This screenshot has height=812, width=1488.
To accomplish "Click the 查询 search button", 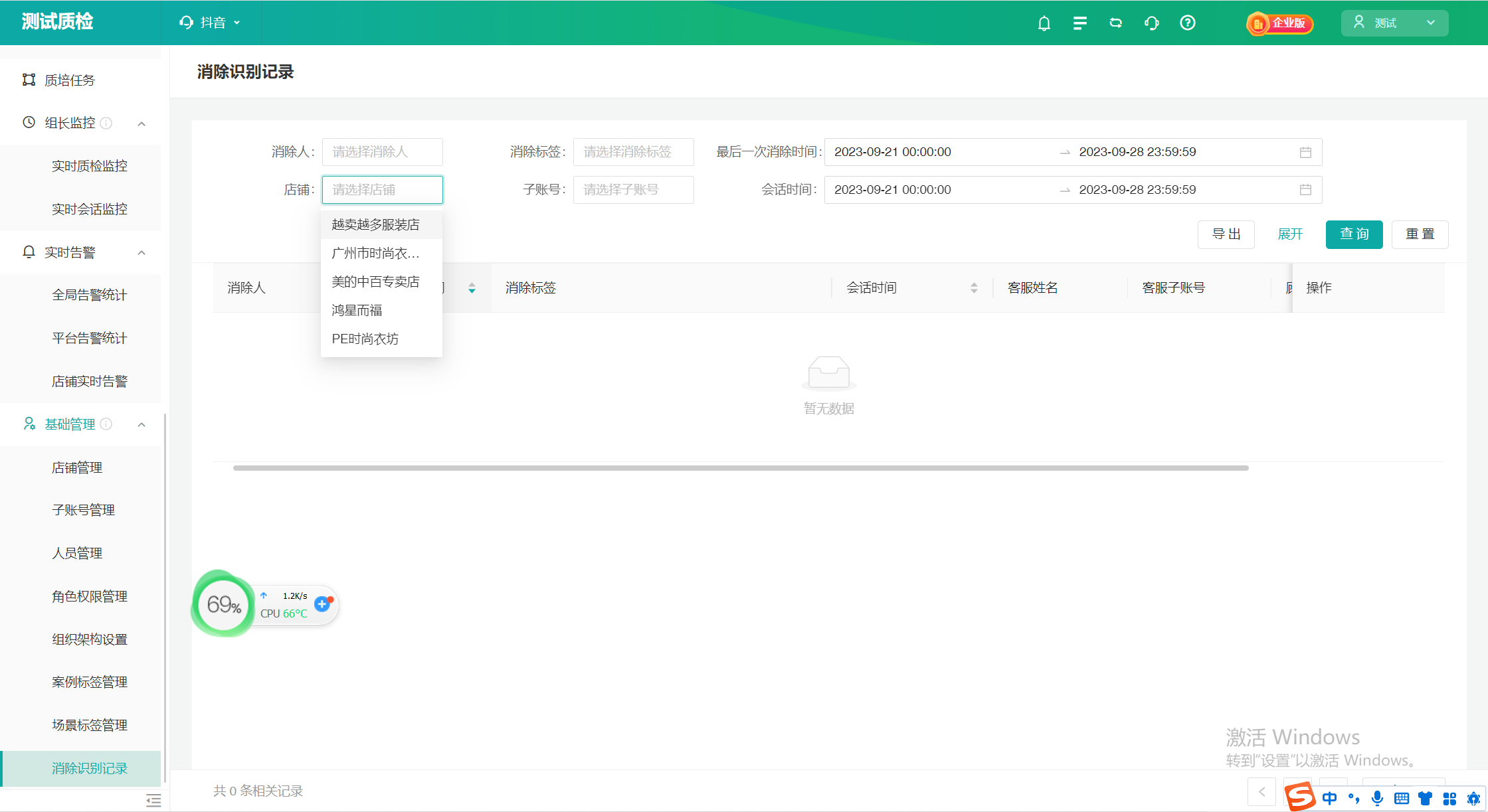I will pyautogui.click(x=1354, y=234).
